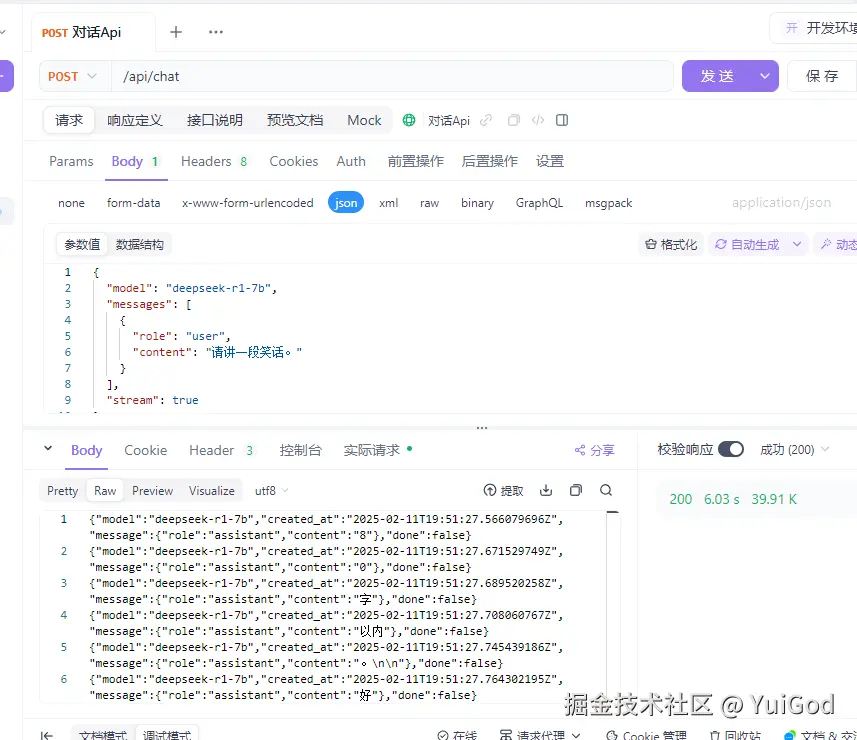857x740 pixels.
Task: Select the xml body type
Action: point(389,203)
